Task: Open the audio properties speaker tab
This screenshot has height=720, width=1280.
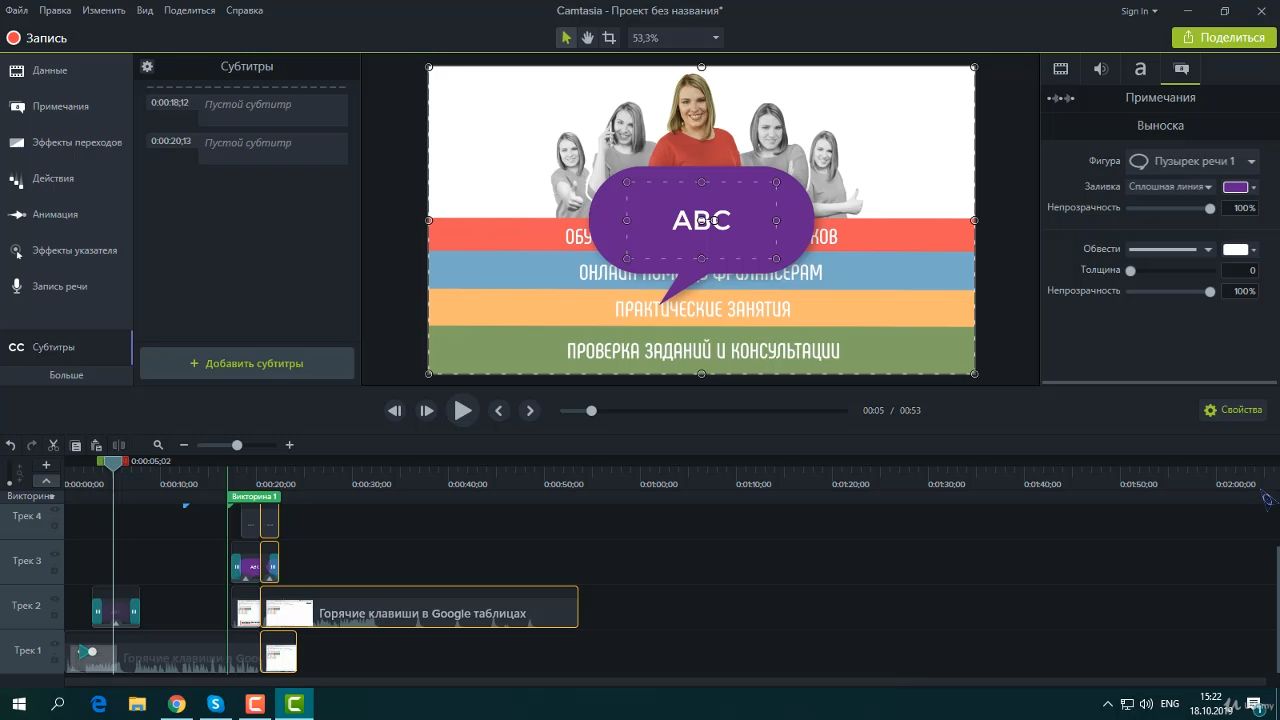Action: coord(1100,69)
